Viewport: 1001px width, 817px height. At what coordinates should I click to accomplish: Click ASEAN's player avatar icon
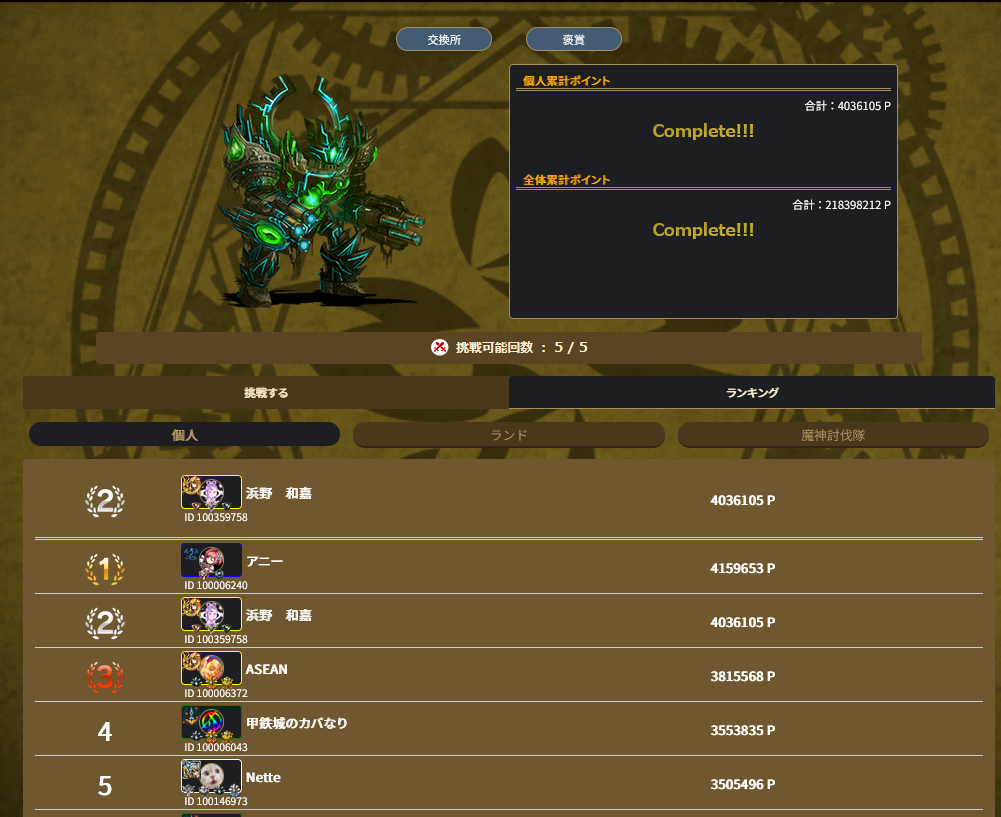pyautogui.click(x=211, y=668)
